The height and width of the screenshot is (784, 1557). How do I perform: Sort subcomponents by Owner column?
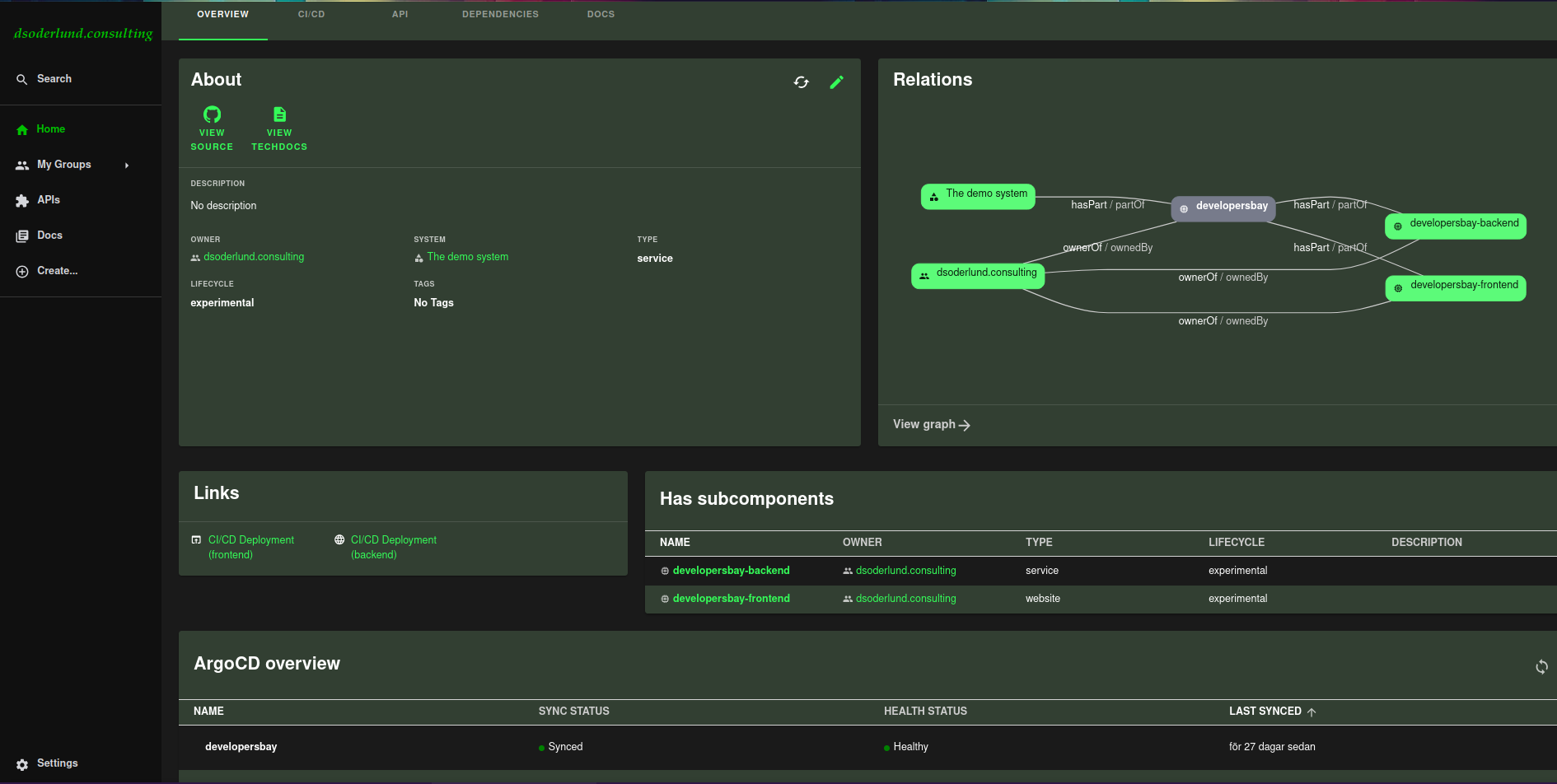point(862,543)
